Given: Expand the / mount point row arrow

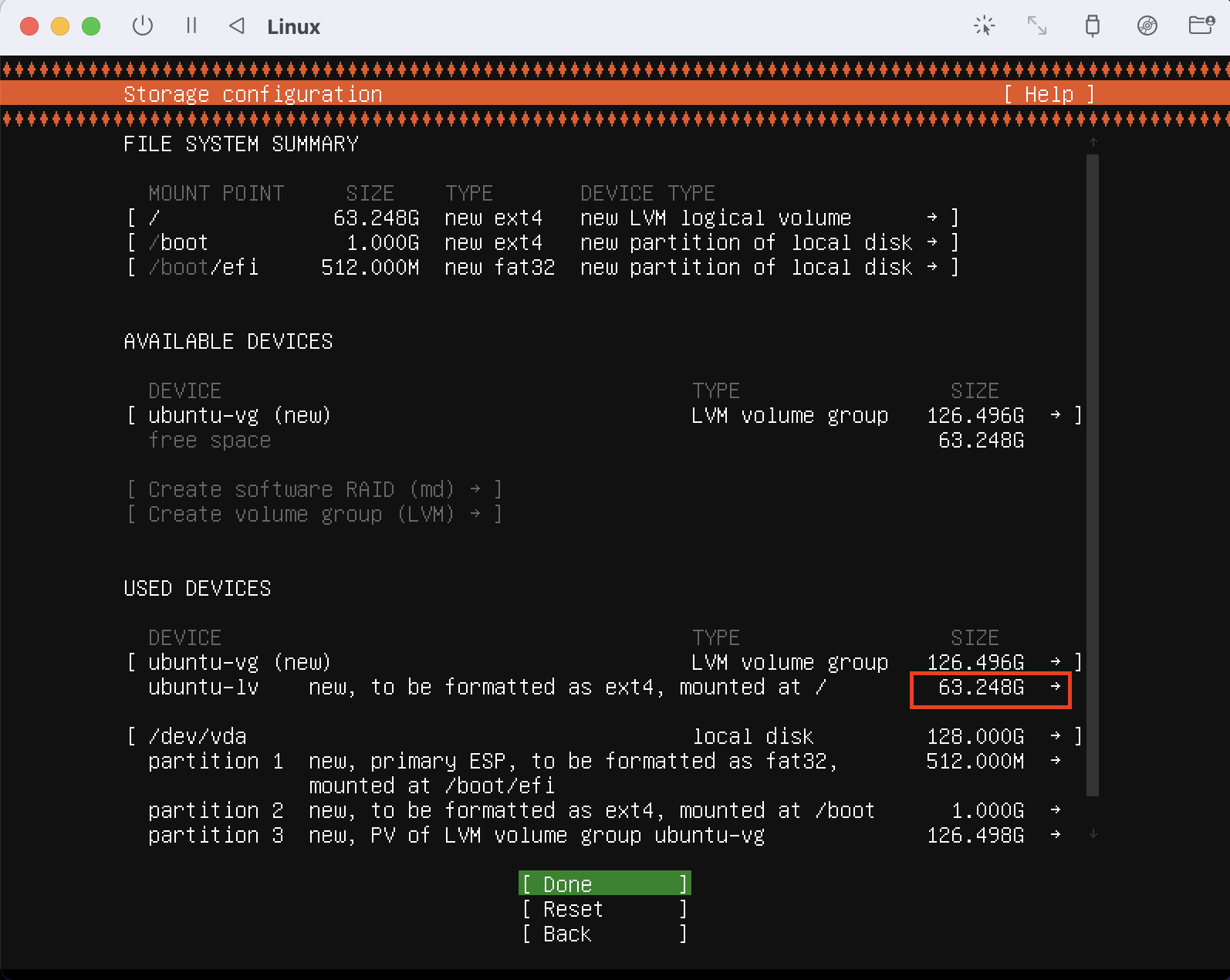Looking at the screenshot, I should coord(932,218).
